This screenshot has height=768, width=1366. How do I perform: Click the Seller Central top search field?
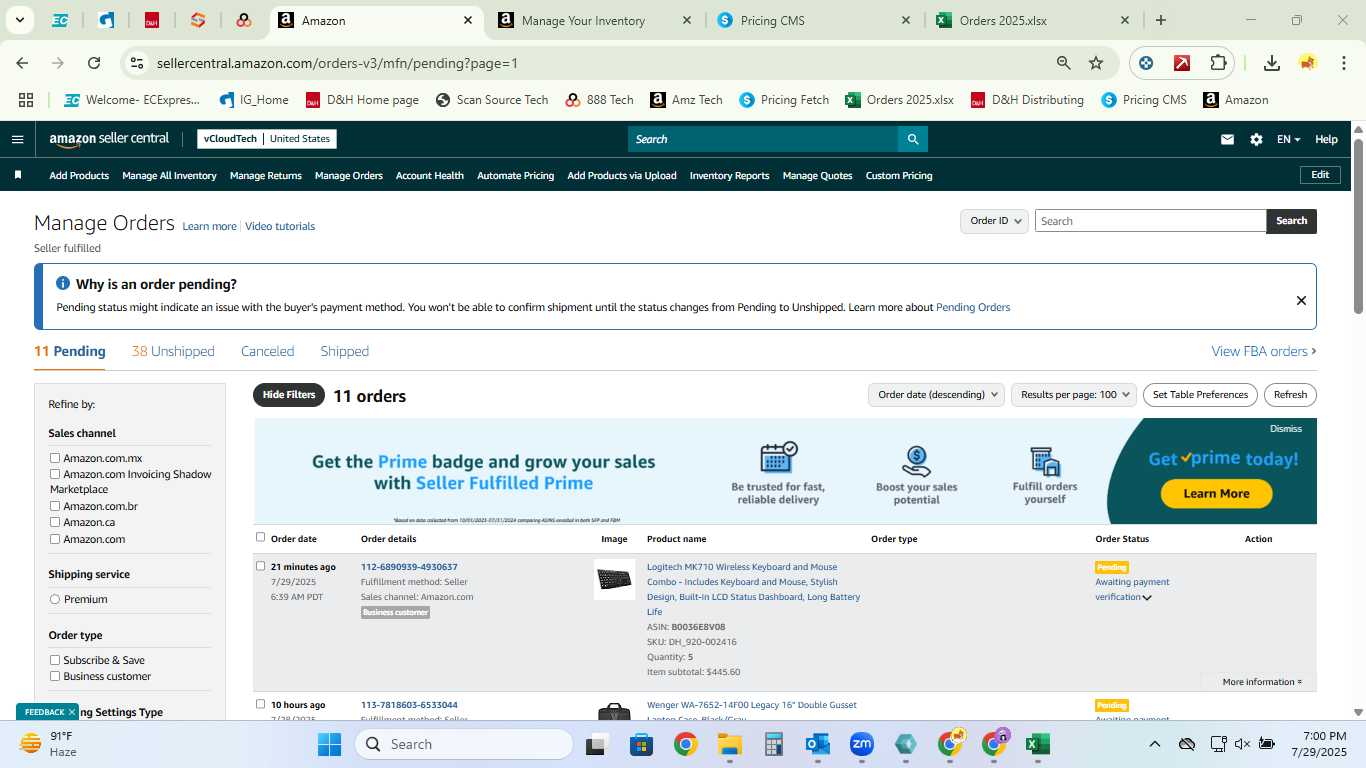click(x=762, y=139)
